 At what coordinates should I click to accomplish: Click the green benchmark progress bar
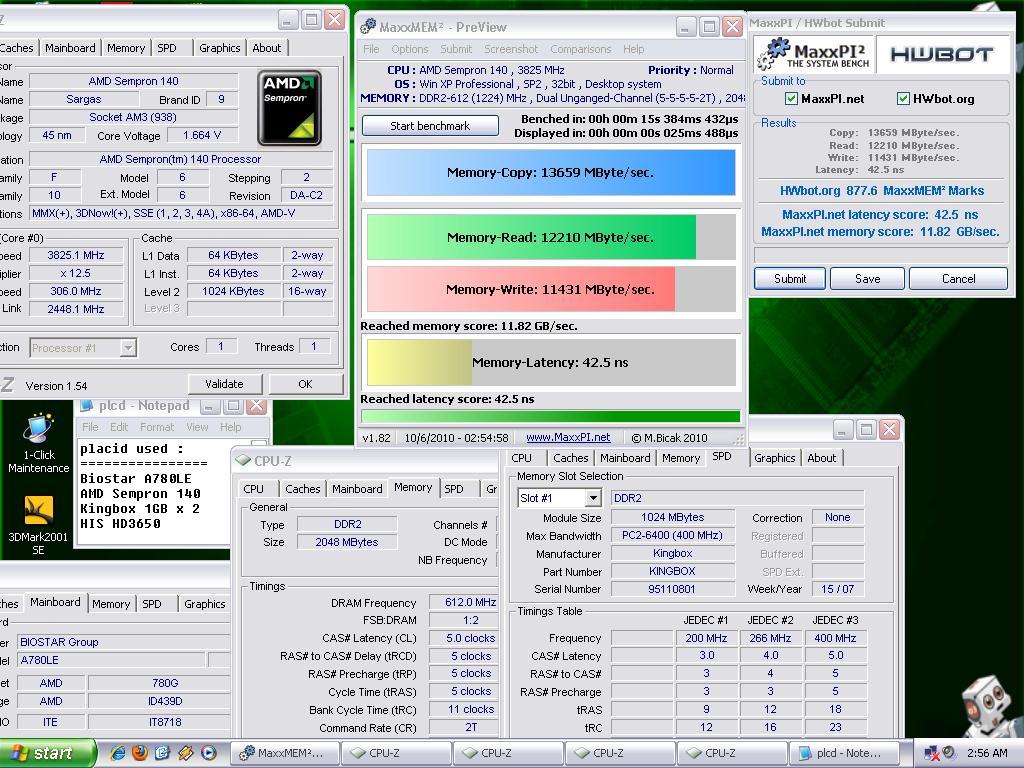point(551,416)
